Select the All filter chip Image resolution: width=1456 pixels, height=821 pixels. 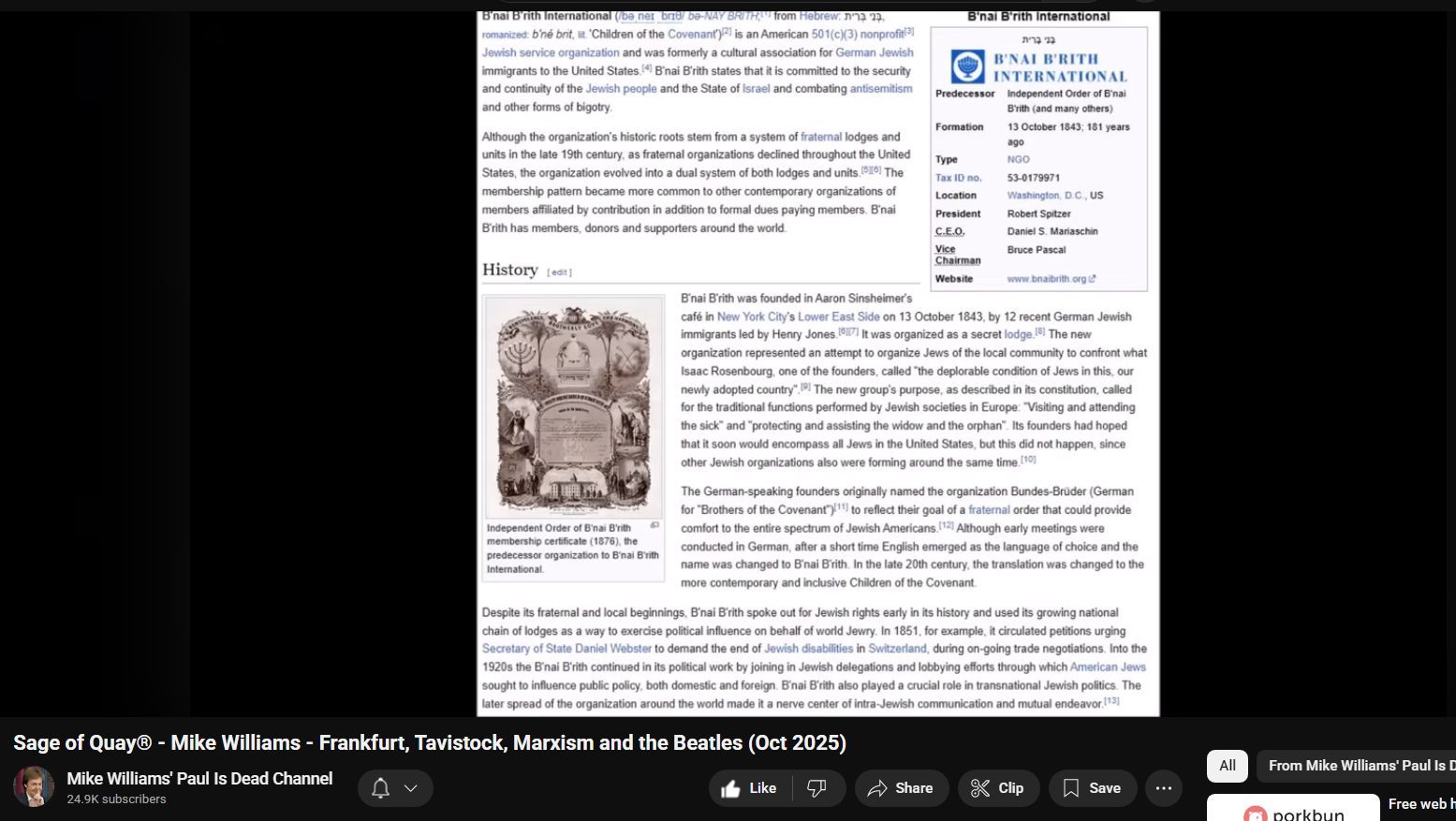pos(1227,766)
